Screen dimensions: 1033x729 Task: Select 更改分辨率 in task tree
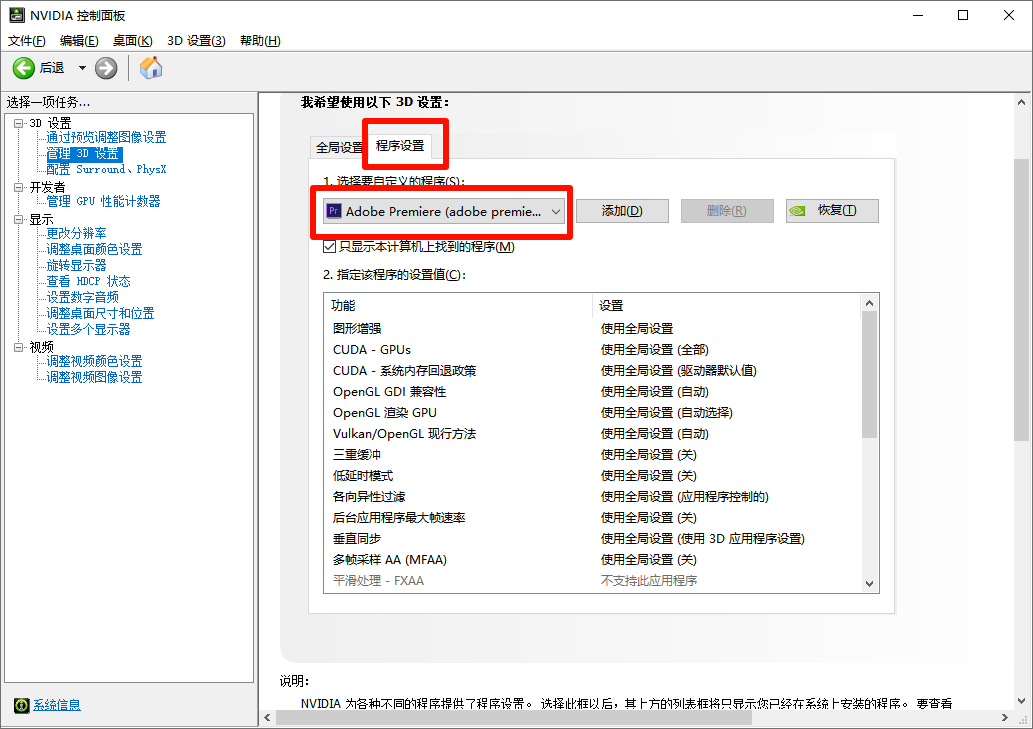76,233
